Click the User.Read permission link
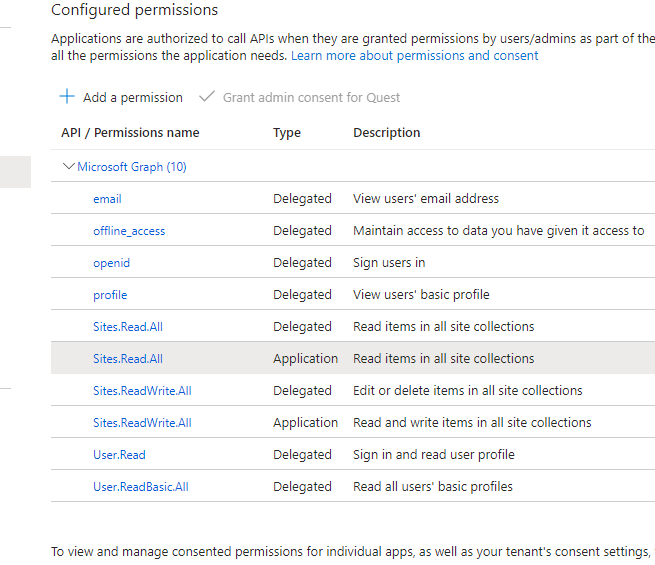The height and width of the screenshot is (565, 655). coord(119,455)
